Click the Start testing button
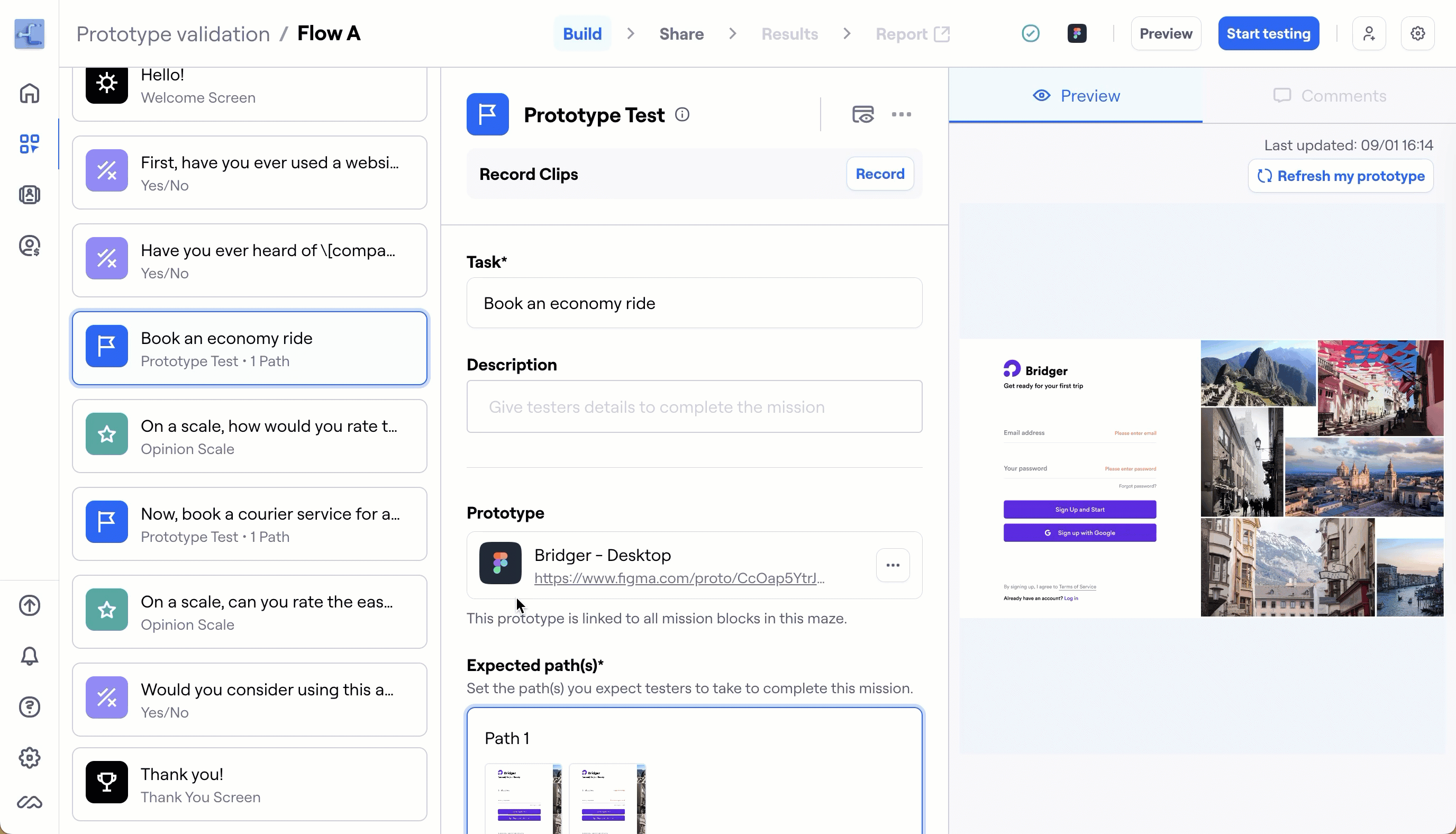The height and width of the screenshot is (834, 1456). tap(1268, 33)
